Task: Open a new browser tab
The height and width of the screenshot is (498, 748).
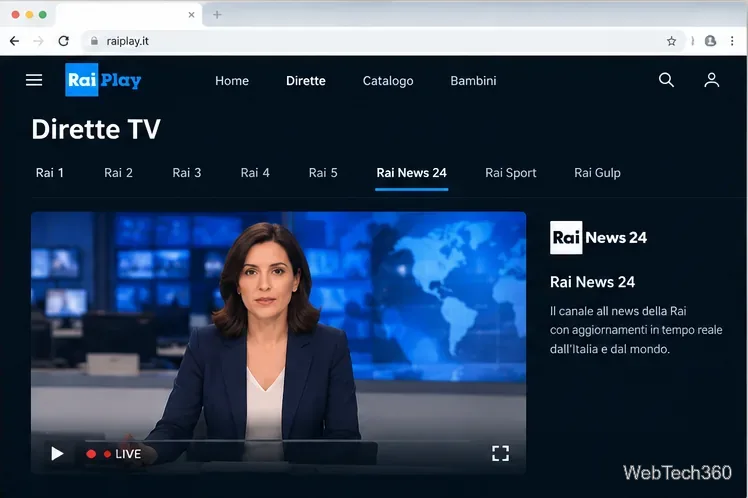Action: tap(217, 15)
